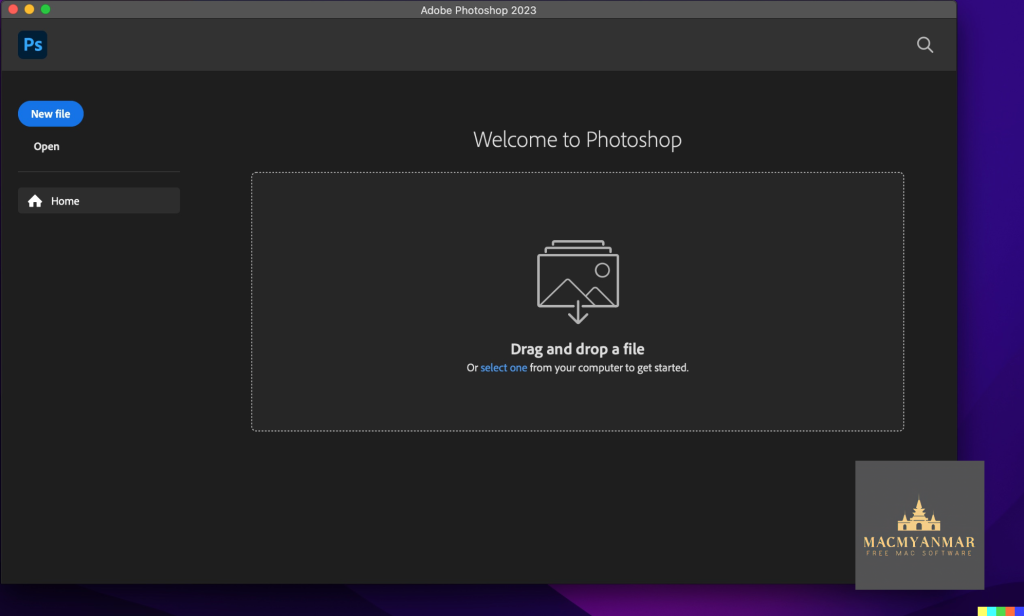Image resolution: width=1024 pixels, height=616 pixels.
Task: Follow the "select one" link
Action: click(504, 368)
